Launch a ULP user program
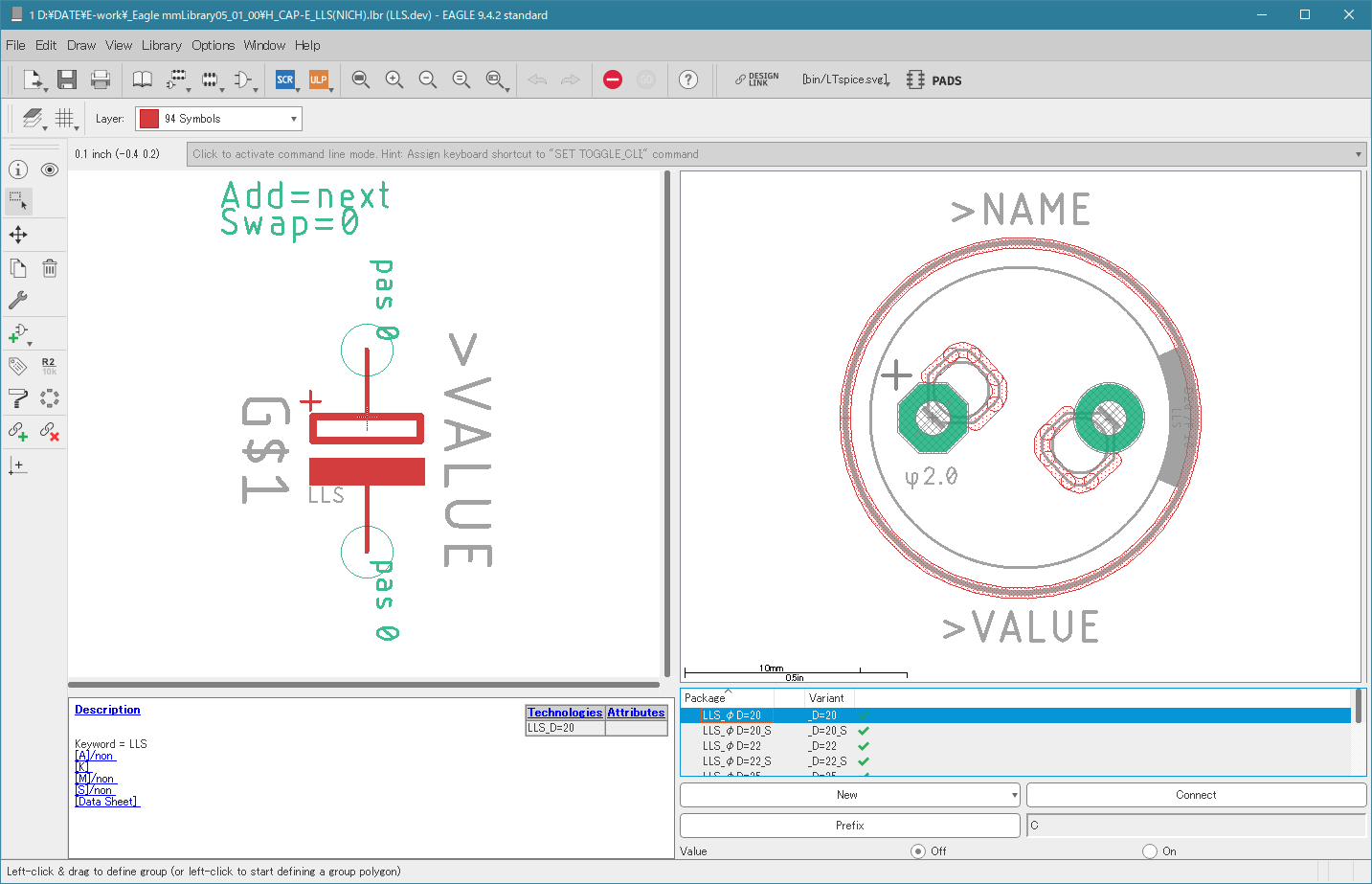Screen dimensions: 1372x884 point(319,79)
